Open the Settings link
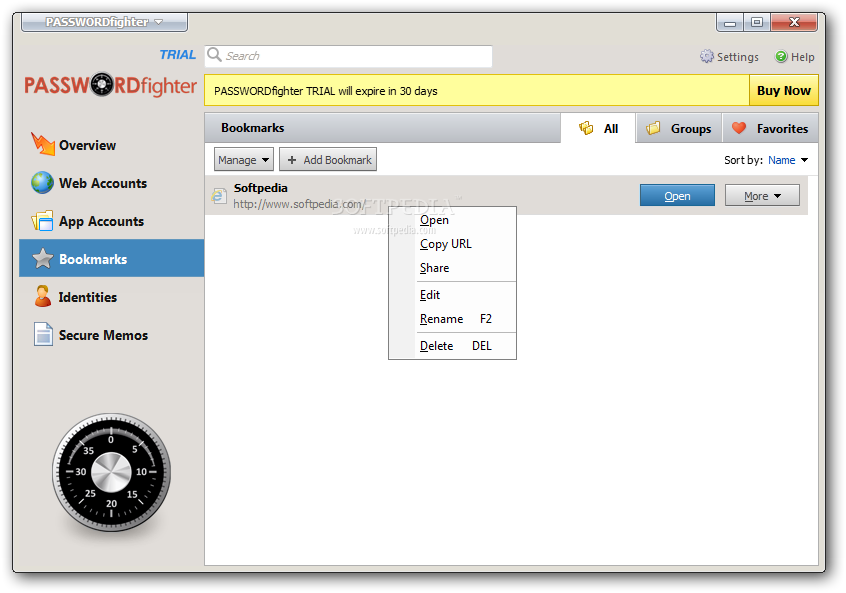The image size is (846, 593). click(729, 57)
